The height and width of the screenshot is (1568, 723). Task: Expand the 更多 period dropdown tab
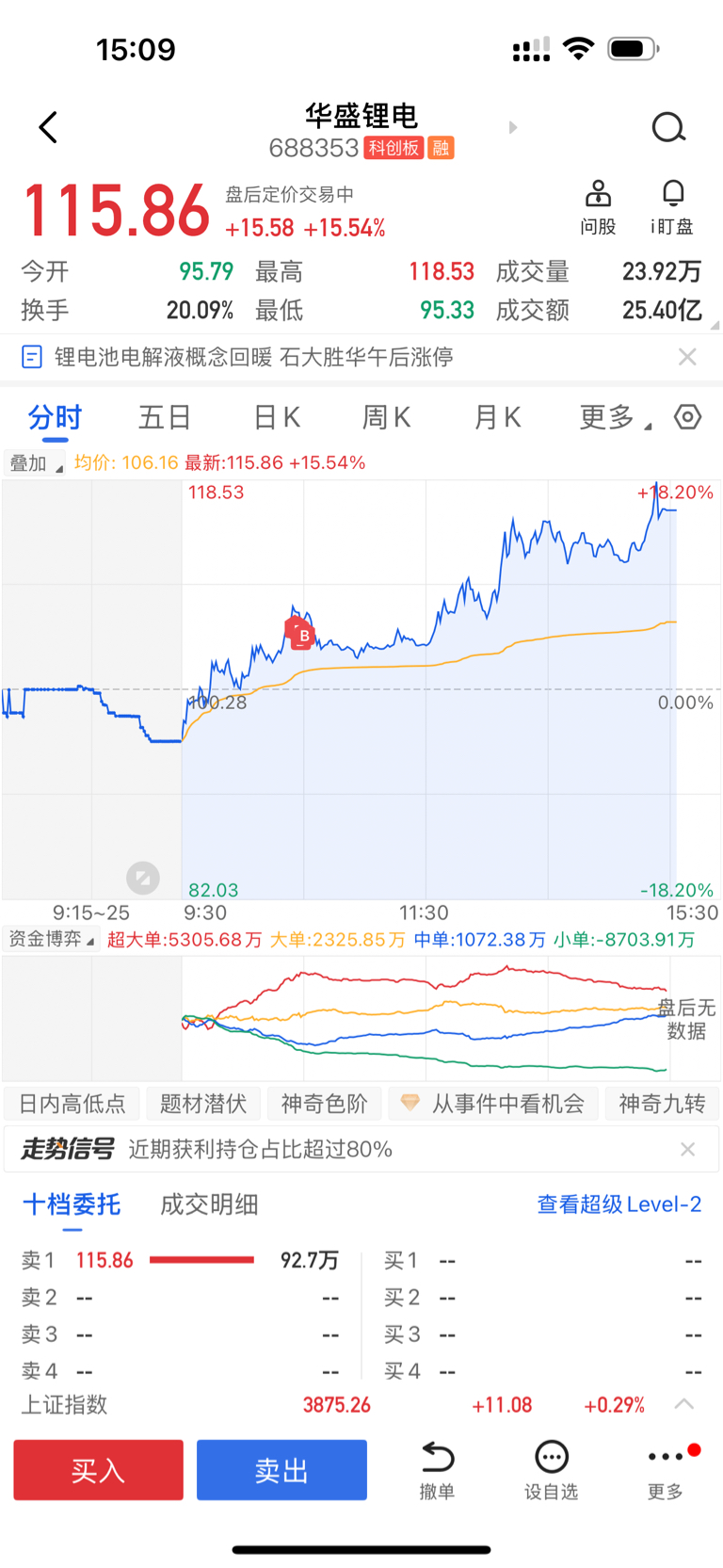[x=614, y=417]
